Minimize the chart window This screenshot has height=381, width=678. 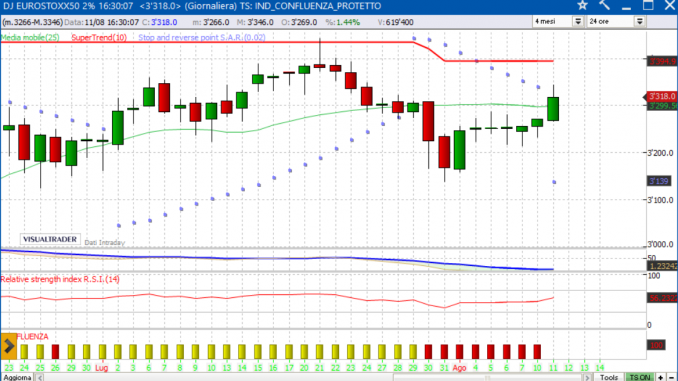click(x=627, y=6)
